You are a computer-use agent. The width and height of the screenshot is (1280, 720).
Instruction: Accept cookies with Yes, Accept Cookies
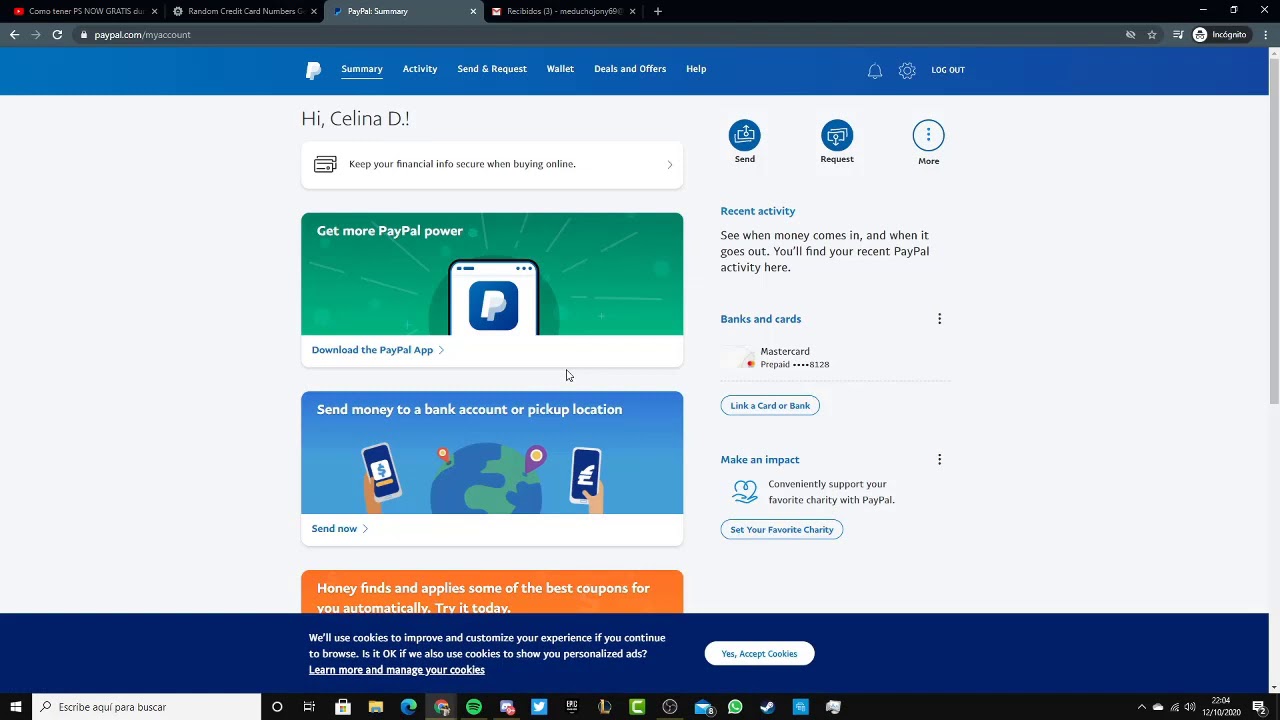[x=760, y=654]
